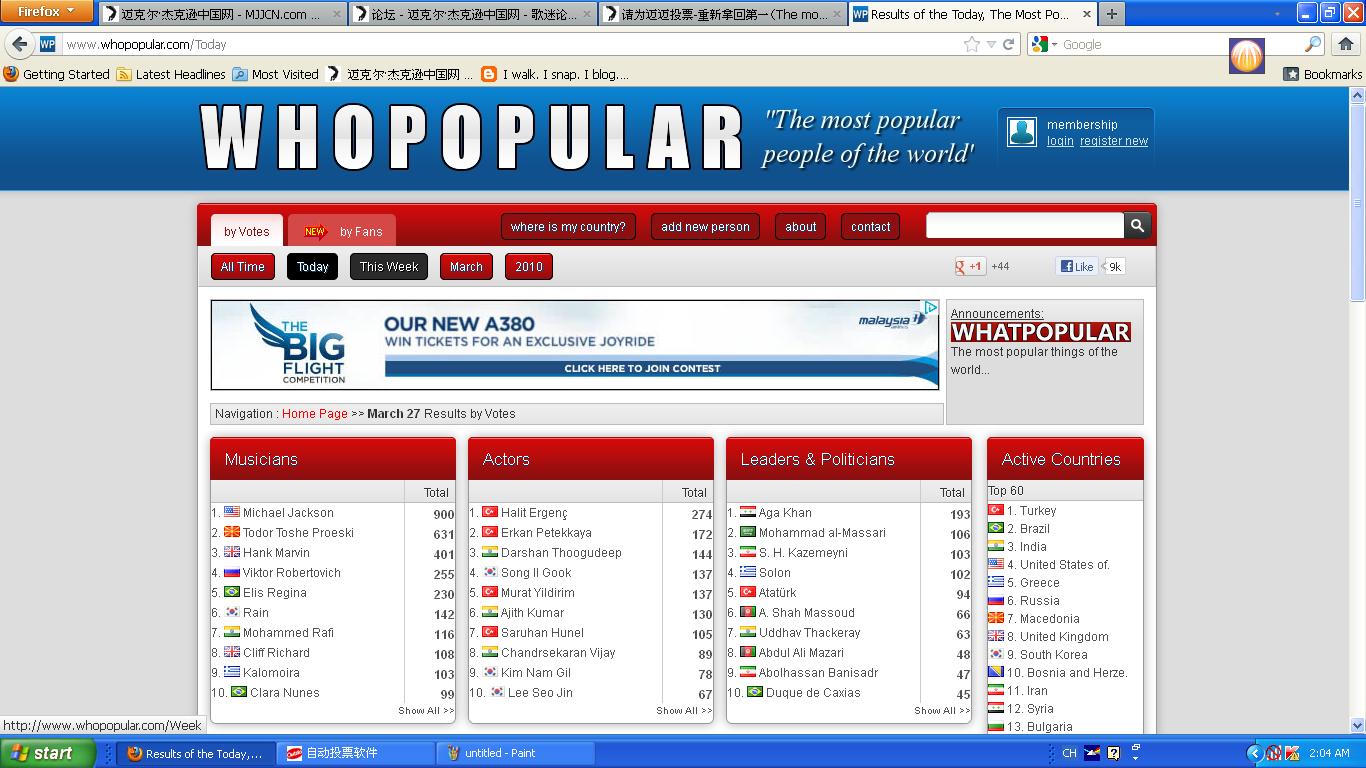
Task: Click the Google +1 button
Action: pos(970,266)
